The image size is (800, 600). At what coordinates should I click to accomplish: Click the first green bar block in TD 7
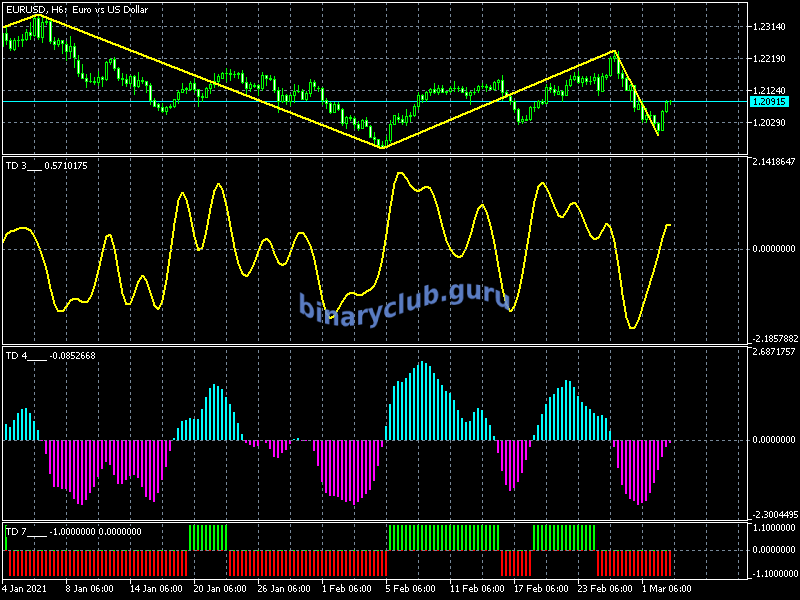point(208,536)
